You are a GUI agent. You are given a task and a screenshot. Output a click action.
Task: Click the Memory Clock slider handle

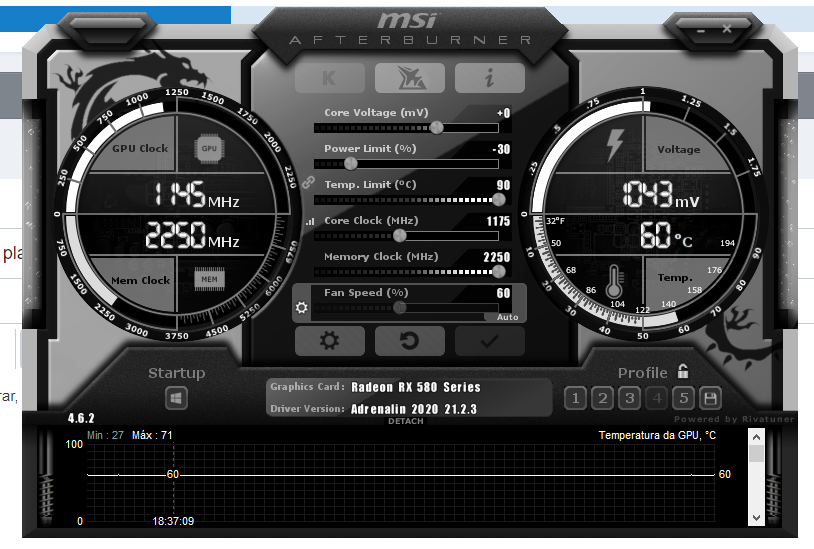pyautogui.click(x=499, y=272)
